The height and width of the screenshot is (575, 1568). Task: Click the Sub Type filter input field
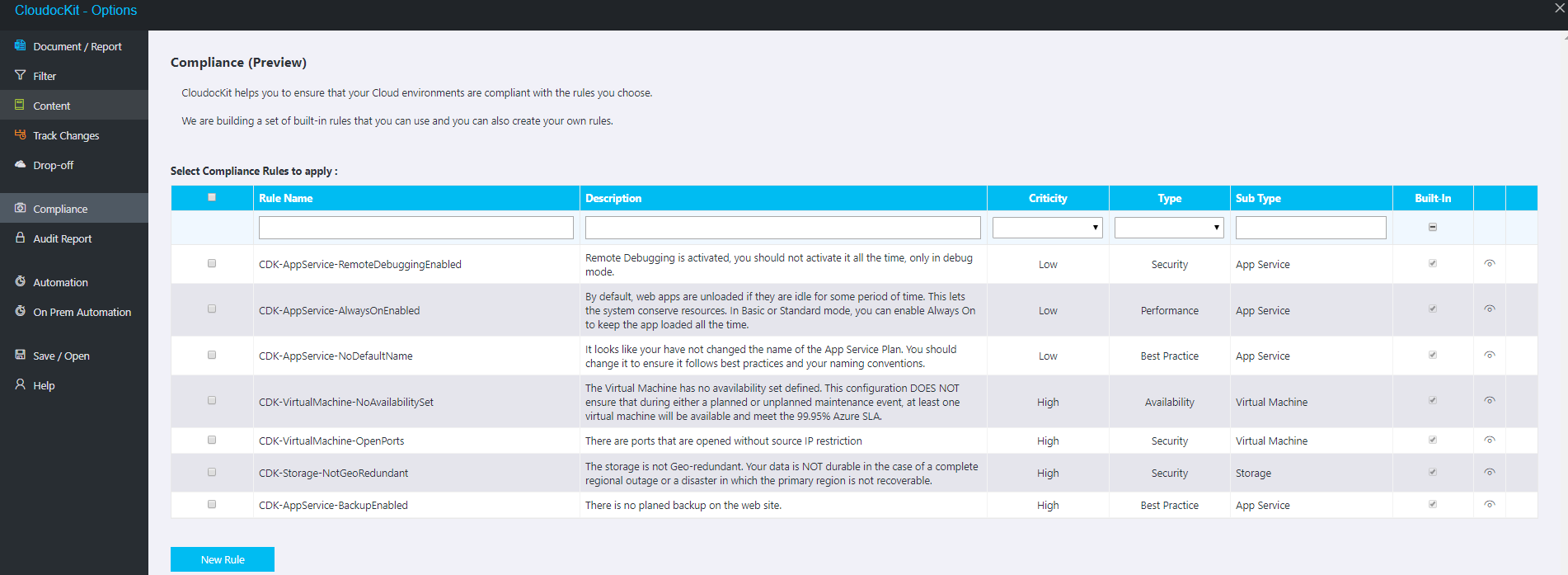(x=1311, y=228)
